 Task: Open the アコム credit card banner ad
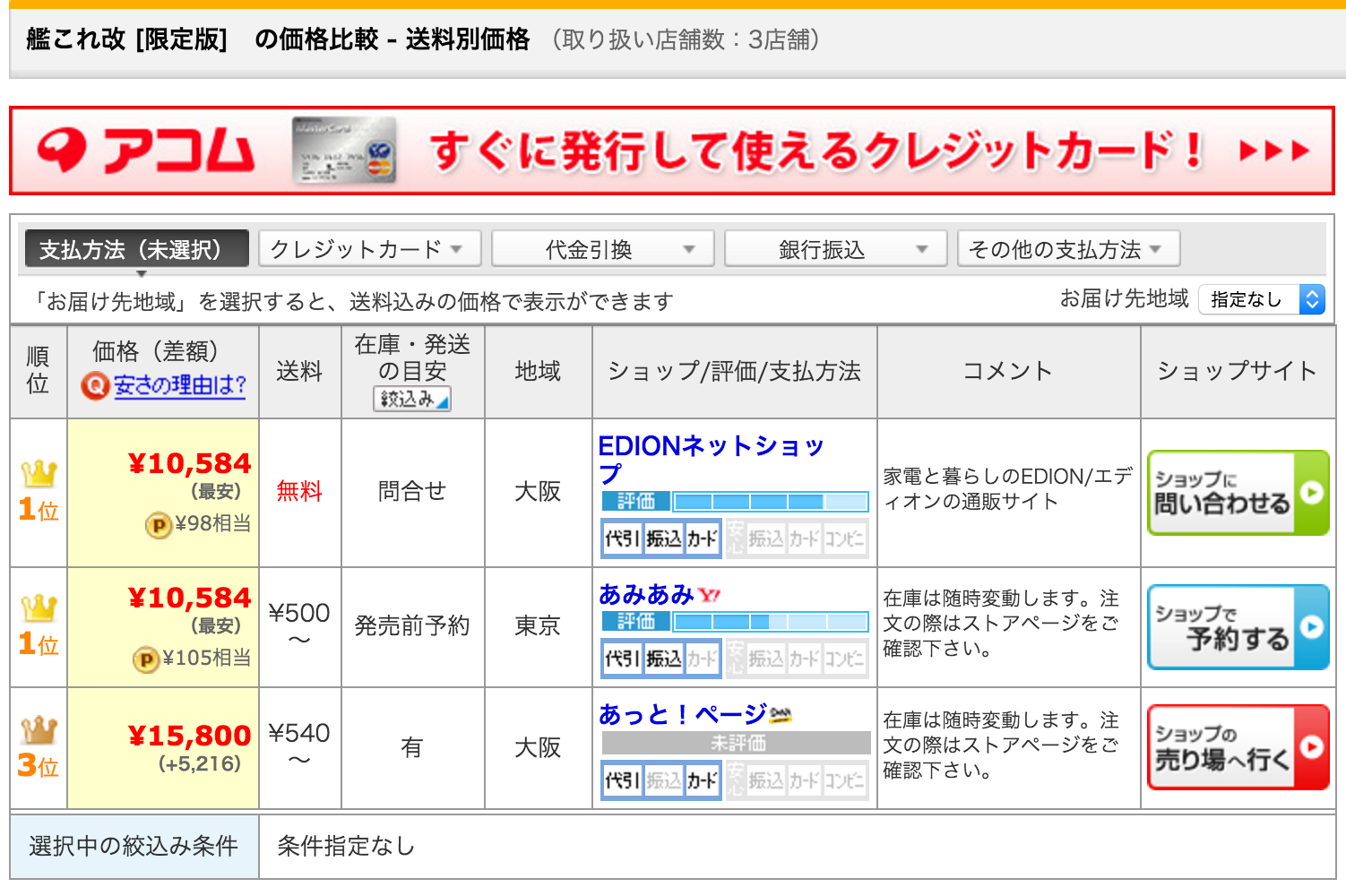point(672,151)
